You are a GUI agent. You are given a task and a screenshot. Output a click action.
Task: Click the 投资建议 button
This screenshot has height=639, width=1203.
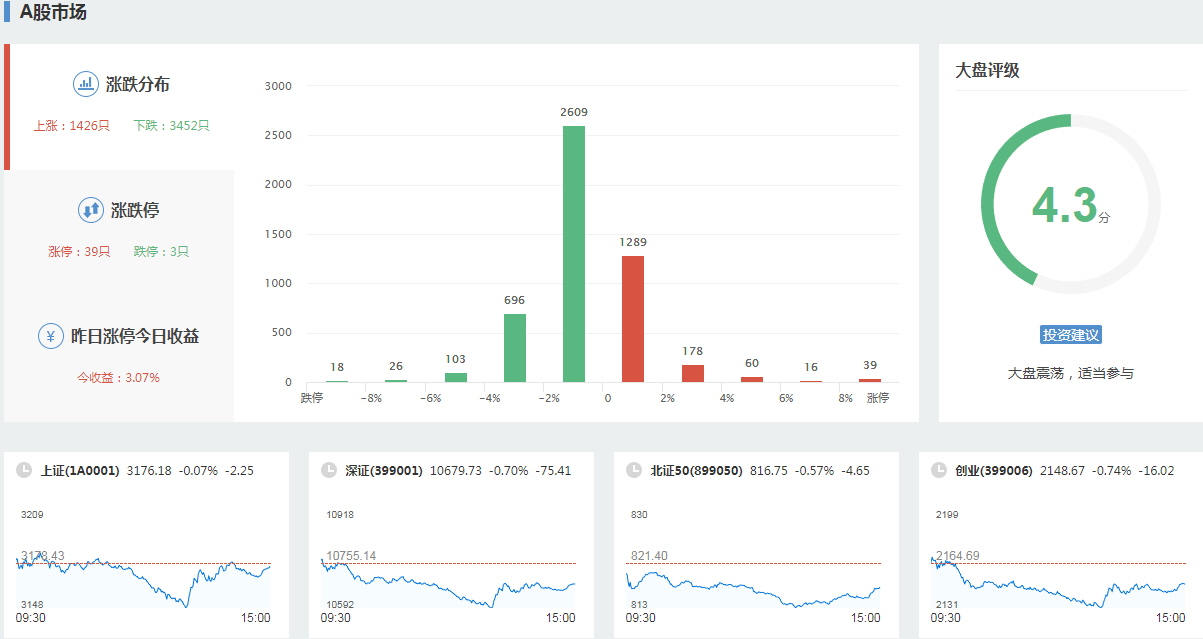coord(1070,335)
